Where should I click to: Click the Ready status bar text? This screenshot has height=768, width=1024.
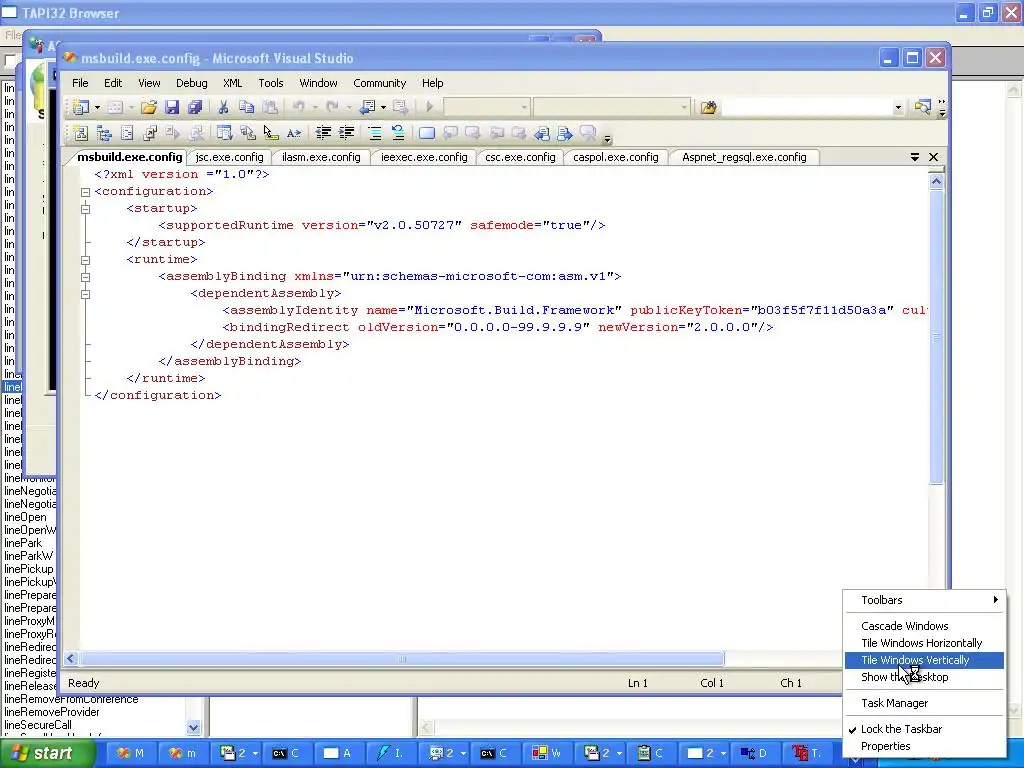[x=84, y=683]
